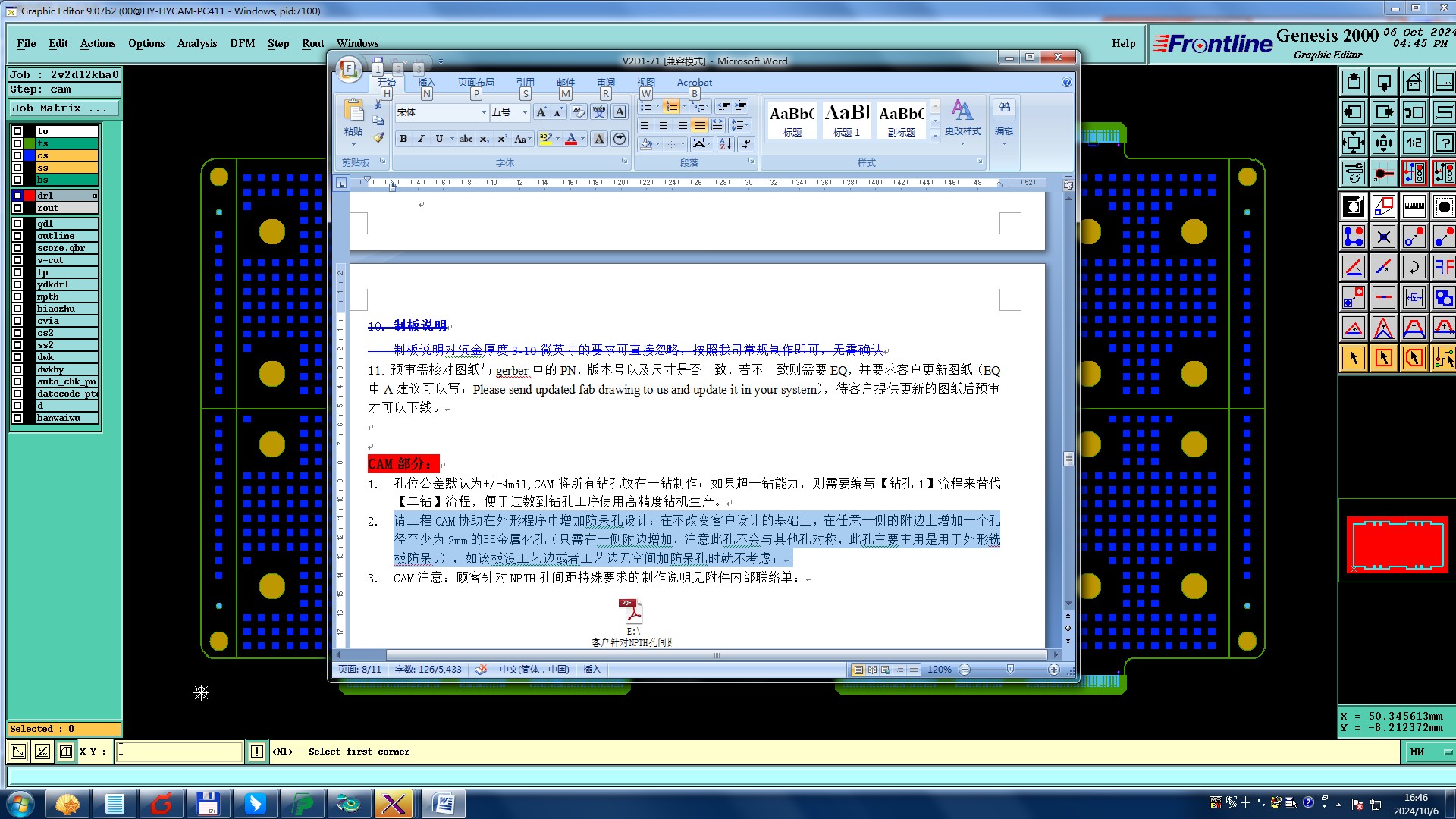Screen dimensions: 1456x819
Task: Open the 宋体 font name dropdown
Action: pos(484,112)
